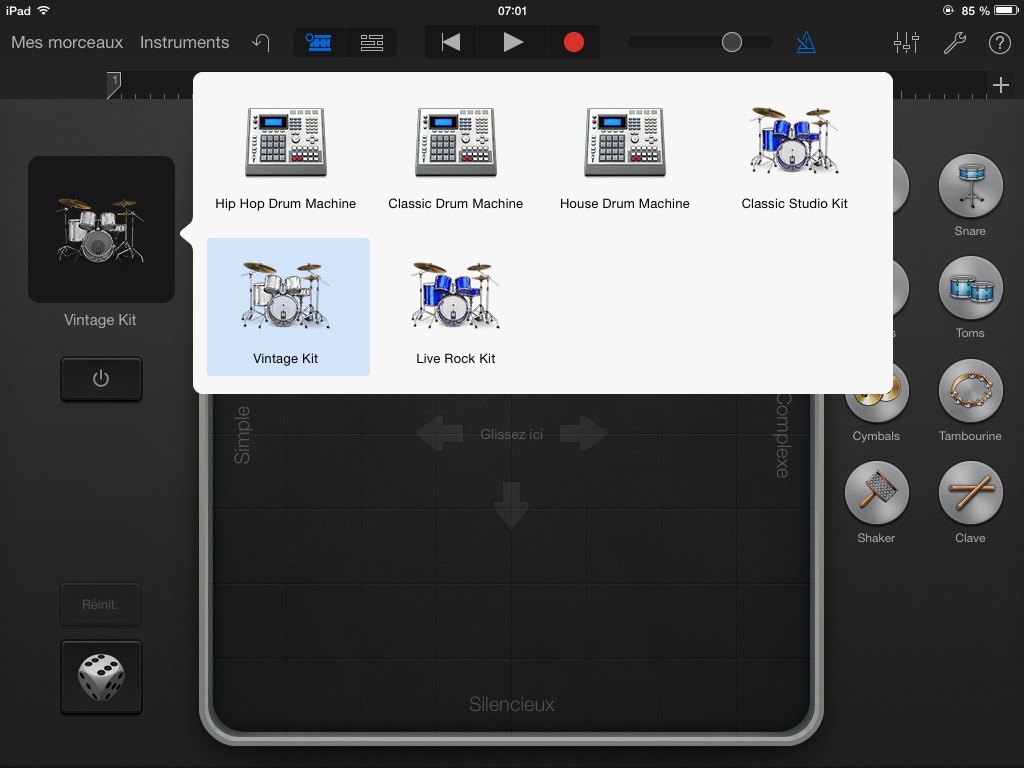
Task: Undo the last action
Action: pyautogui.click(x=261, y=42)
